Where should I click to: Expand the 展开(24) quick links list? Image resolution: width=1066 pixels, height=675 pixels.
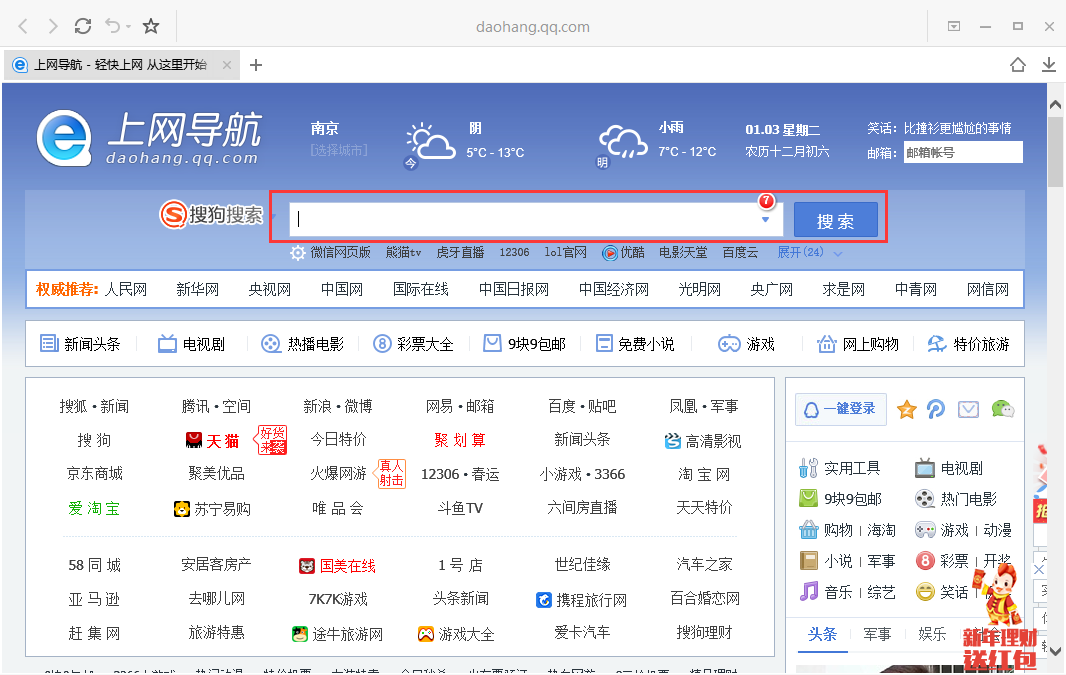coord(810,253)
